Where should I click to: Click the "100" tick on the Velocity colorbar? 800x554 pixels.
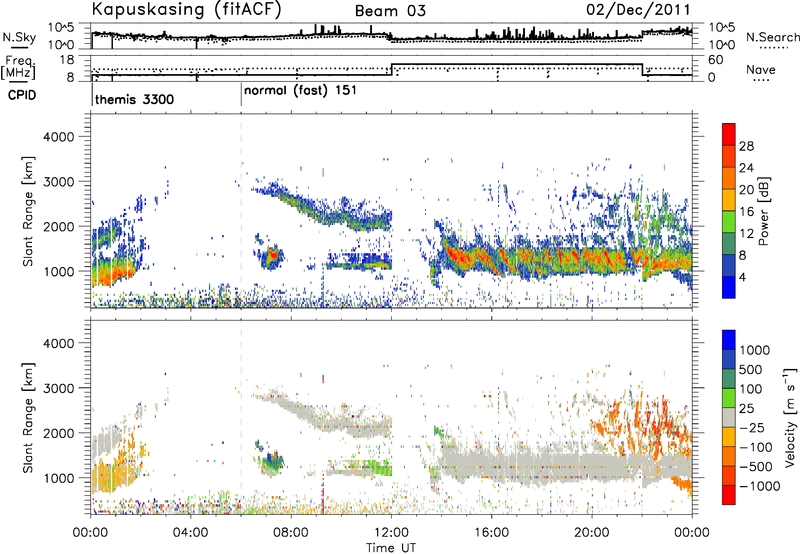coord(750,389)
